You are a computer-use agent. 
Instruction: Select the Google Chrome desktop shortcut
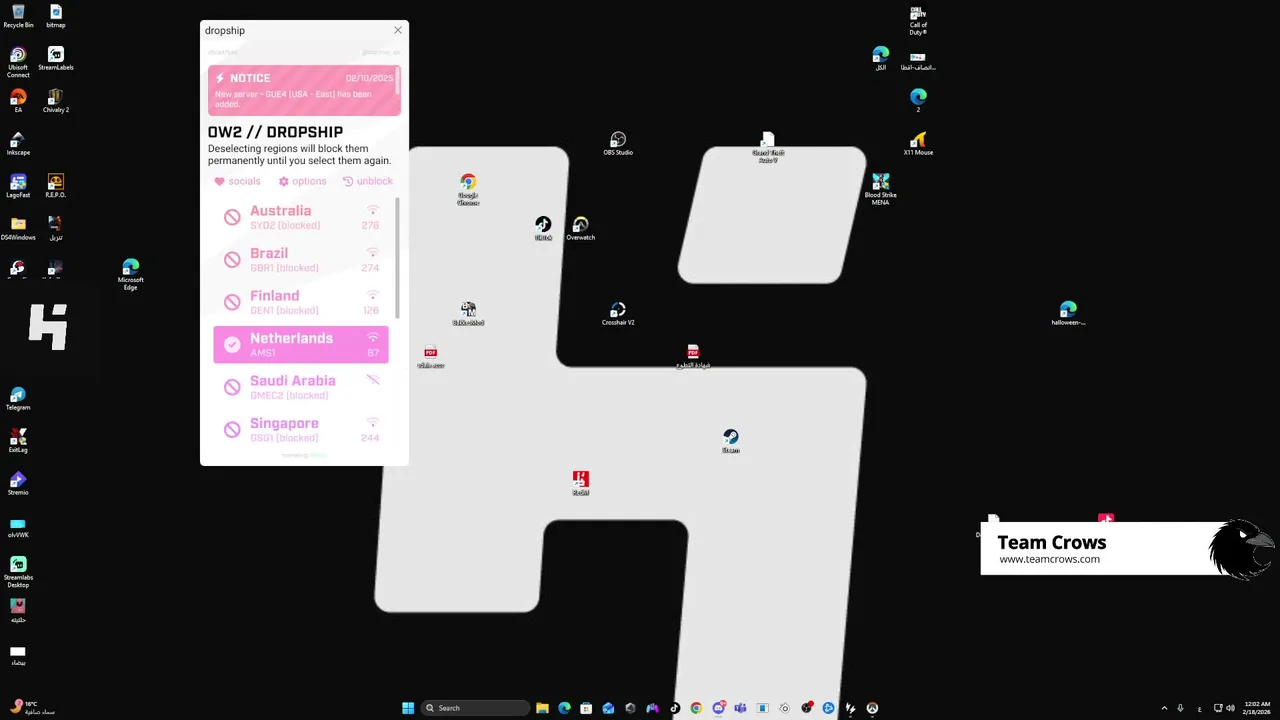point(468,189)
